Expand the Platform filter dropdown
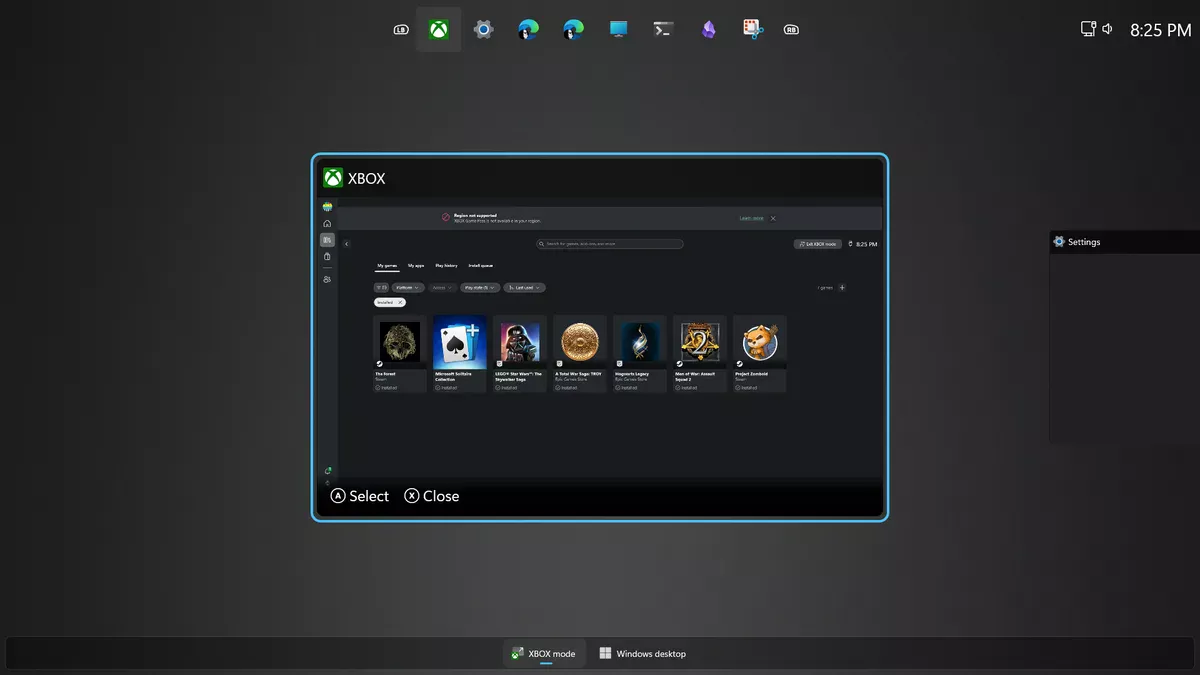The height and width of the screenshot is (675, 1200). click(408, 287)
